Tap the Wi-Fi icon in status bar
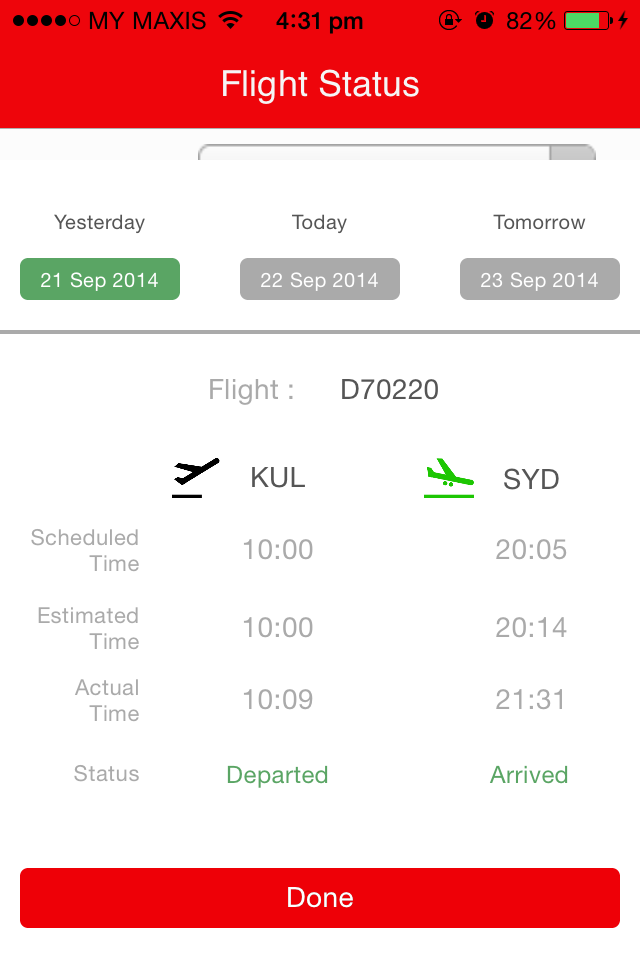The width and height of the screenshot is (640, 960). [230, 18]
